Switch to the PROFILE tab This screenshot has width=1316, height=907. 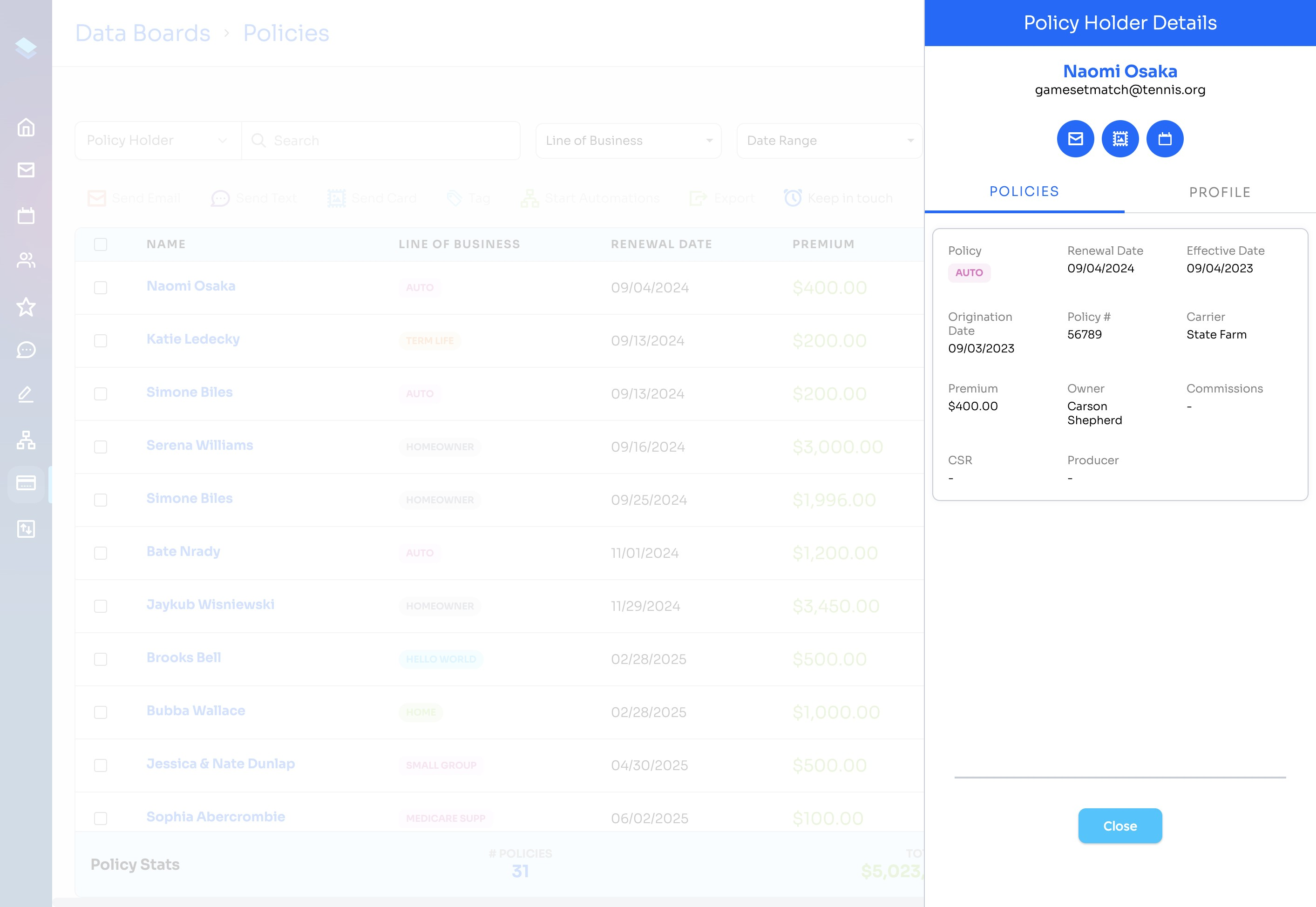pyautogui.click(x=1220, y=193)
